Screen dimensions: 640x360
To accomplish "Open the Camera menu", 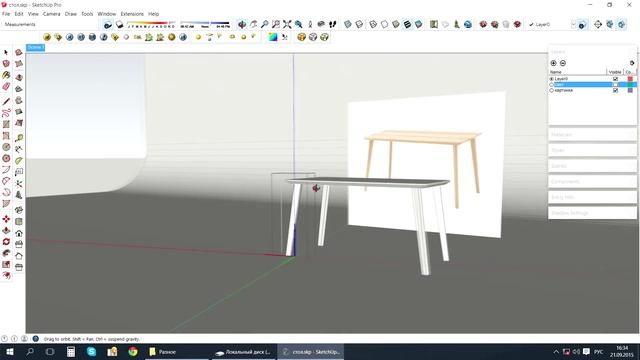I will point(51,14).
